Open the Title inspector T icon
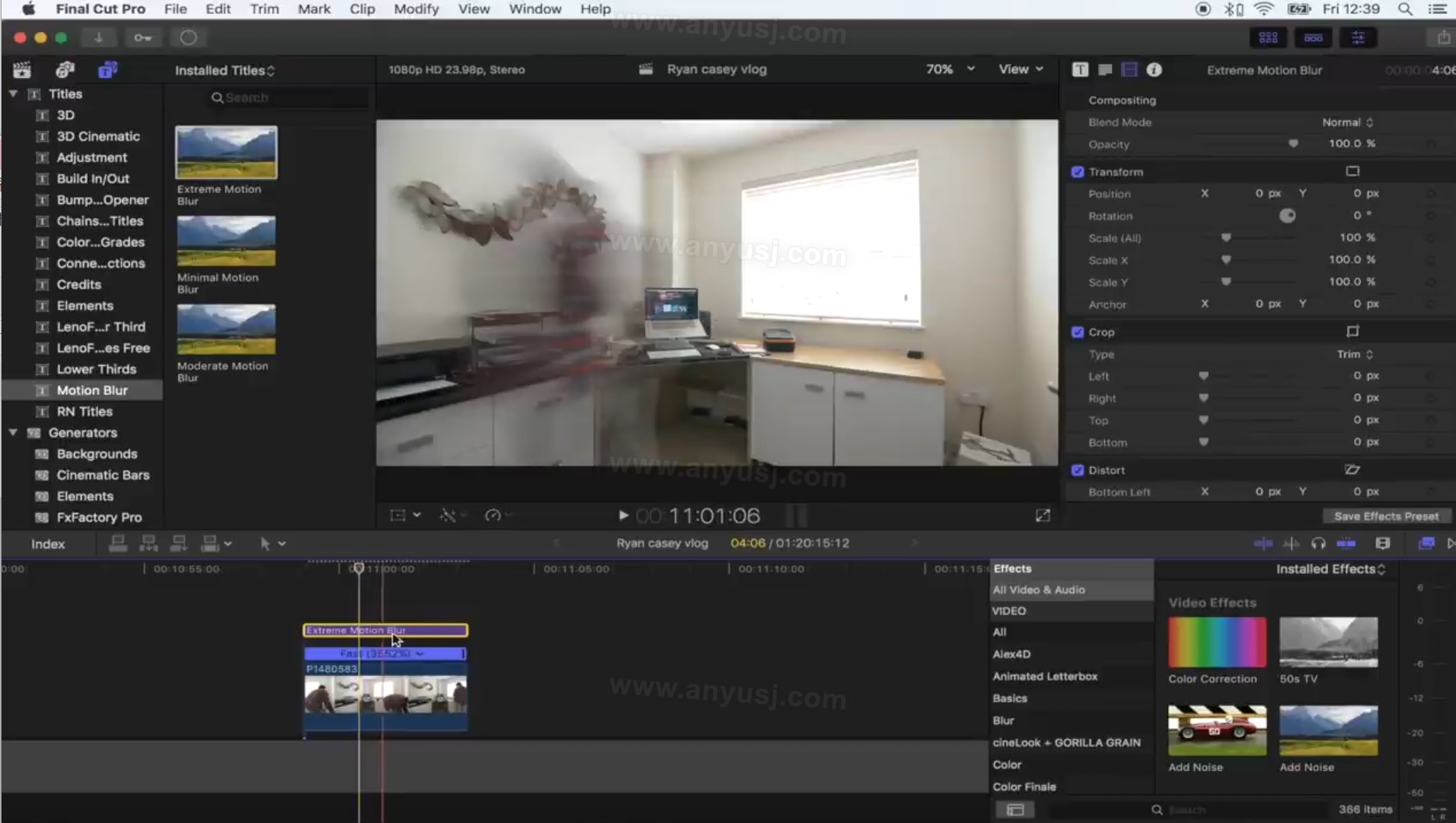Screen dimensions: 1456x823 tap(1080, 69)
